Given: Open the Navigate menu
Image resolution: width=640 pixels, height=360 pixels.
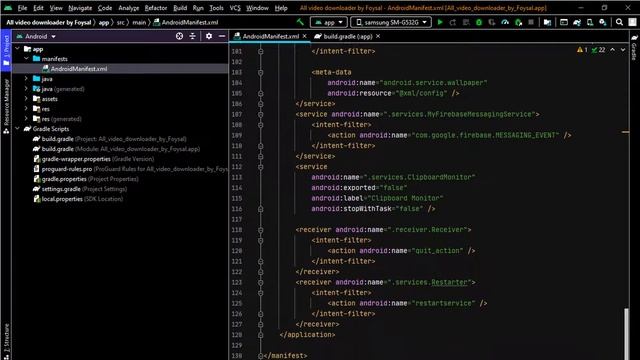Looking at the screenshot, I should coord(80,8).
